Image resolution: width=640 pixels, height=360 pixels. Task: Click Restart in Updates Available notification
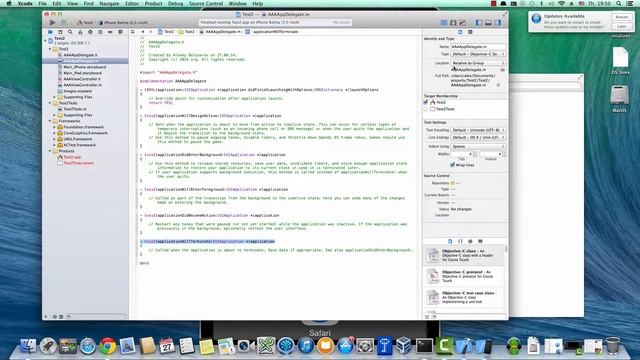(x=621, y=17)
